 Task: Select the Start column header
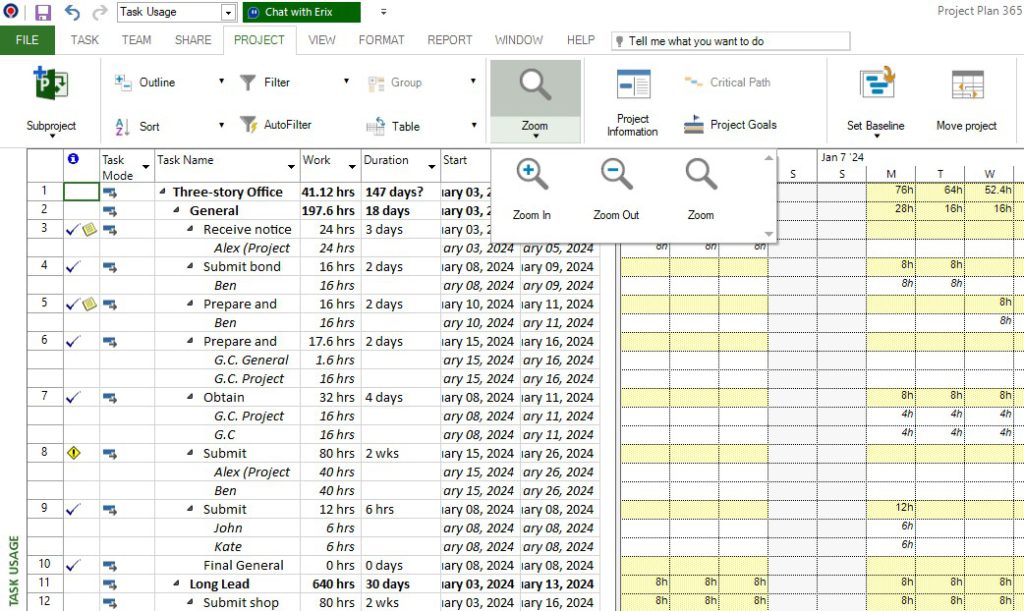(465, 166)
